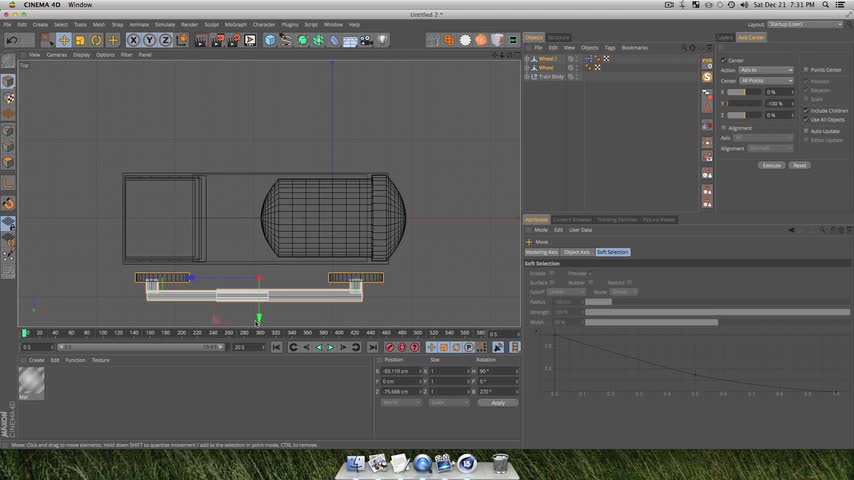The height and width of the screenshot is (480, 854).
Task: Open the Layout dropdown Startup (User)
Action: (x=807, y=24)
